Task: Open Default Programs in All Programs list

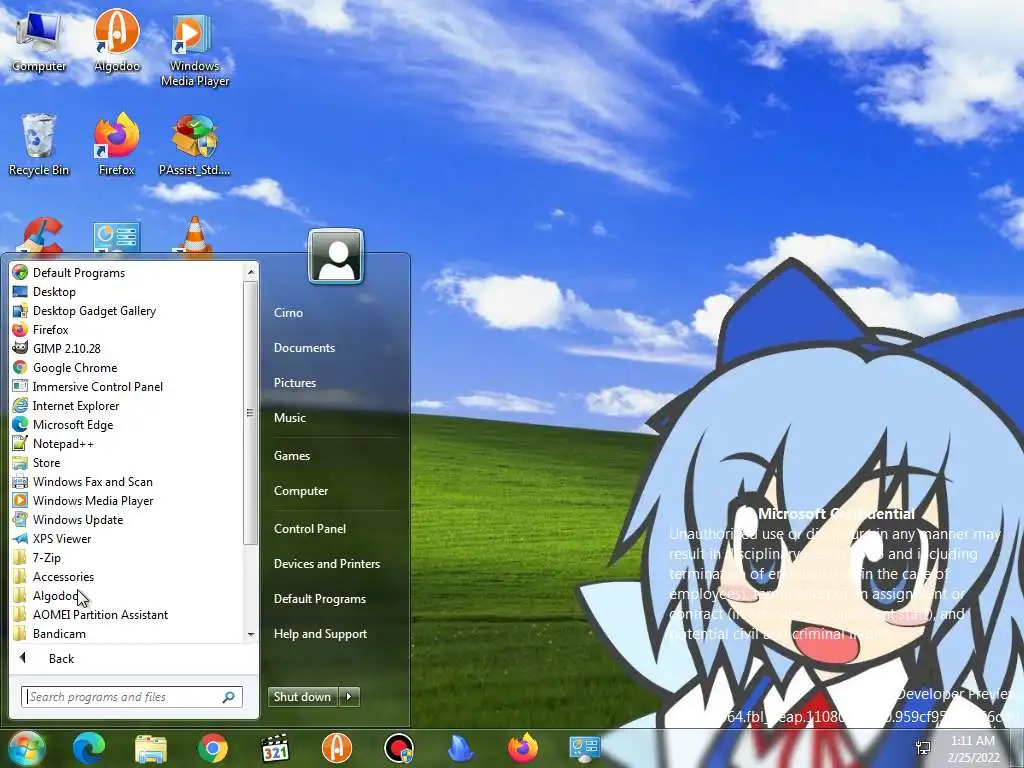Action: click(127, 272)
